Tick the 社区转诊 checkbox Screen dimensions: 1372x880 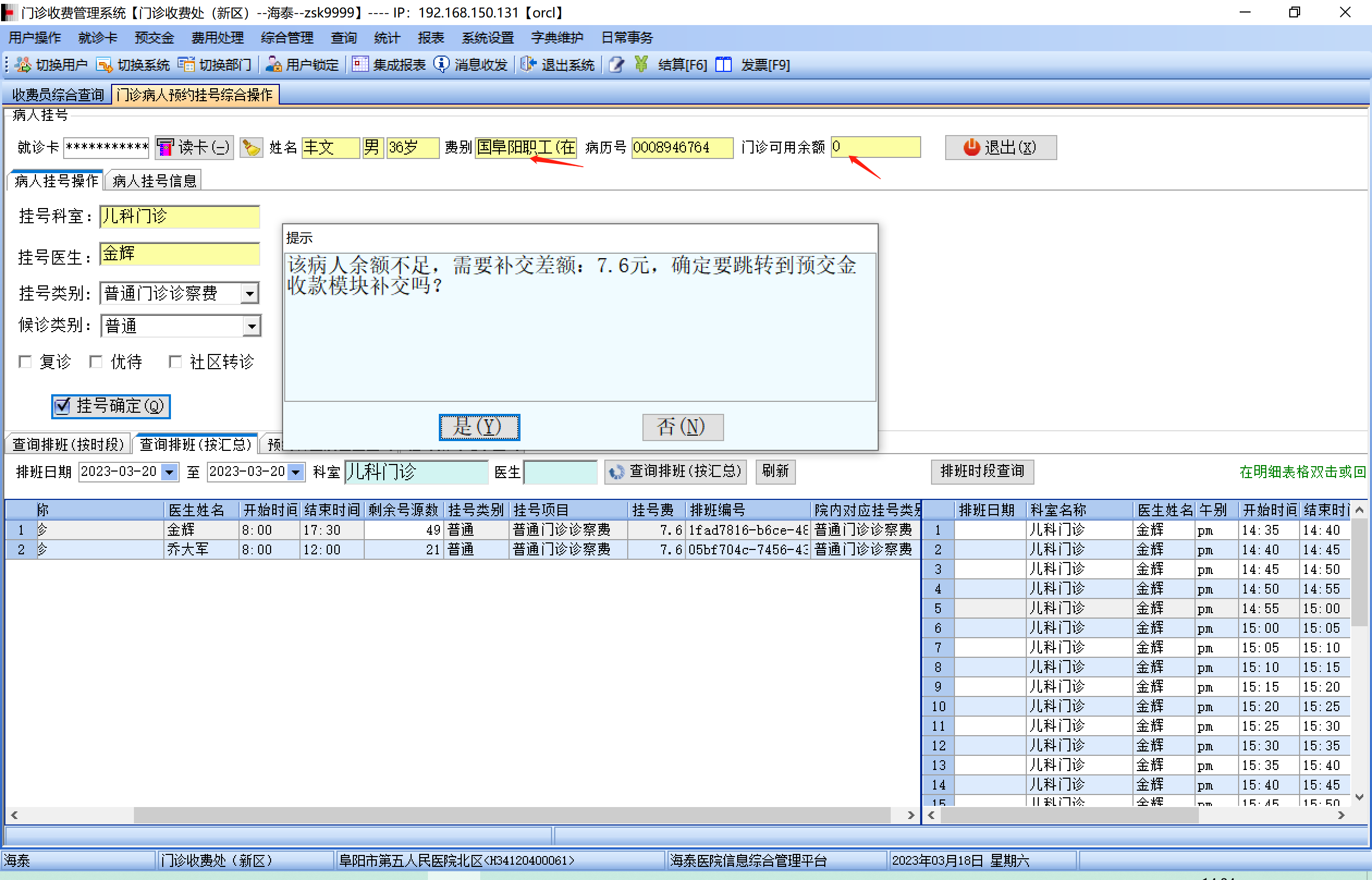click(x=175, y=362)
